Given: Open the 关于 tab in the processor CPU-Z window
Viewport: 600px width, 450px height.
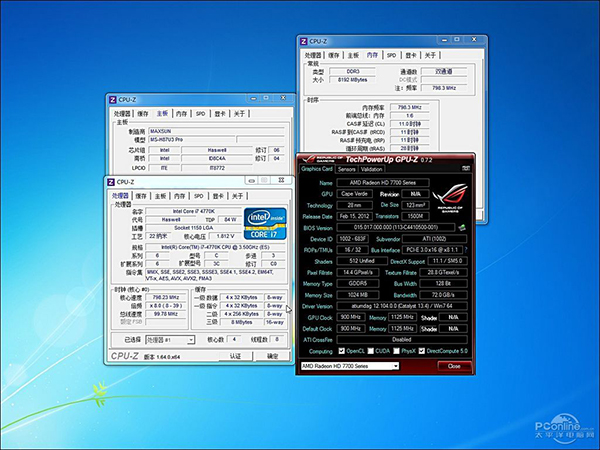Looking at the screenshot, I should [x=237, y=196].
